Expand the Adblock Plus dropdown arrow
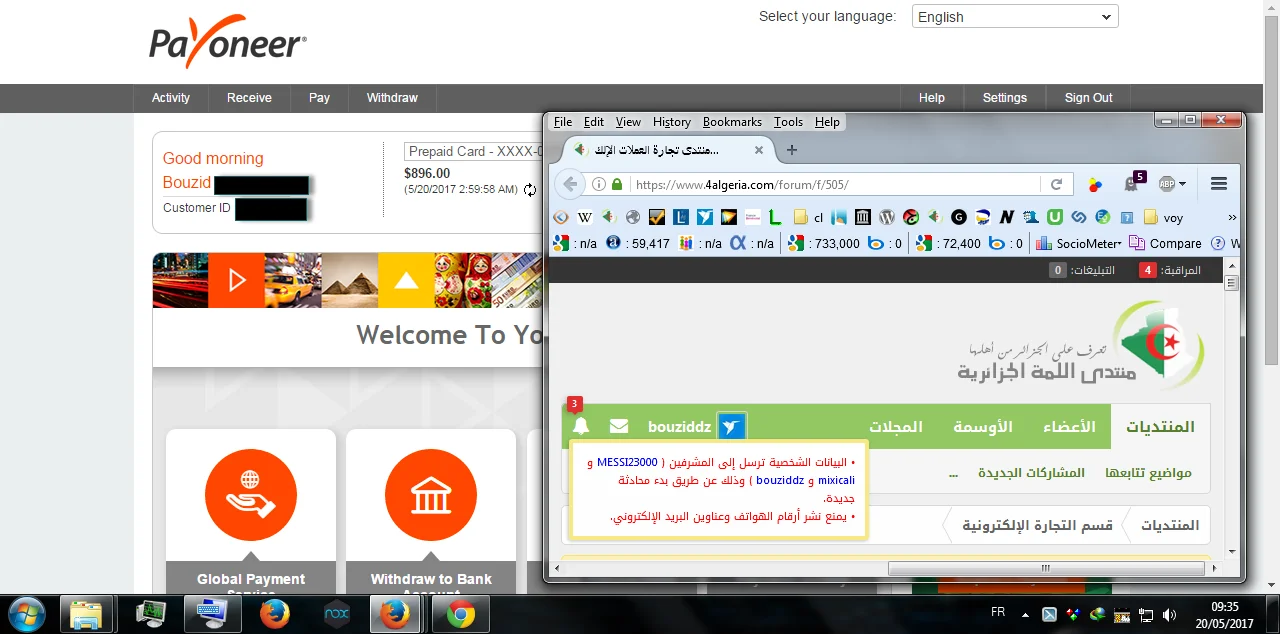The height and width of the screenshot is (634, 1280). tap(1182, 184)
